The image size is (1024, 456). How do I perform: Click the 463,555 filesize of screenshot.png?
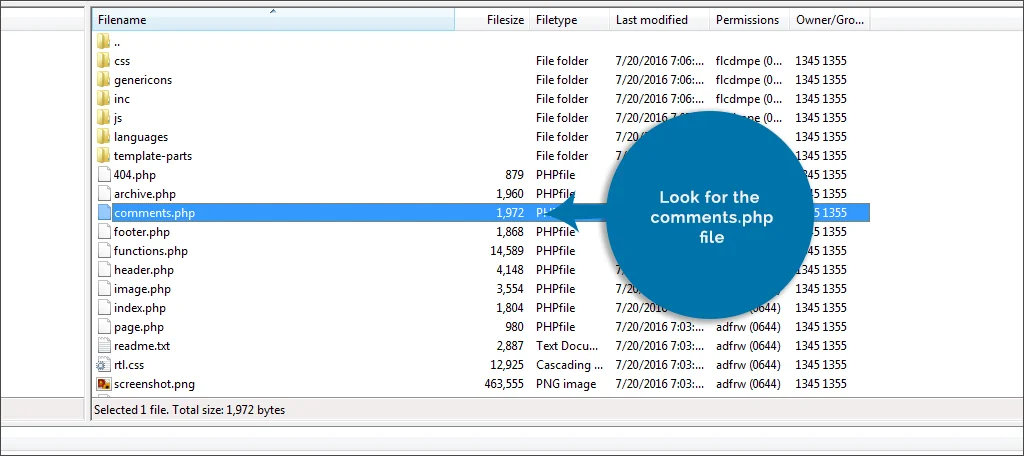[504, 383]
